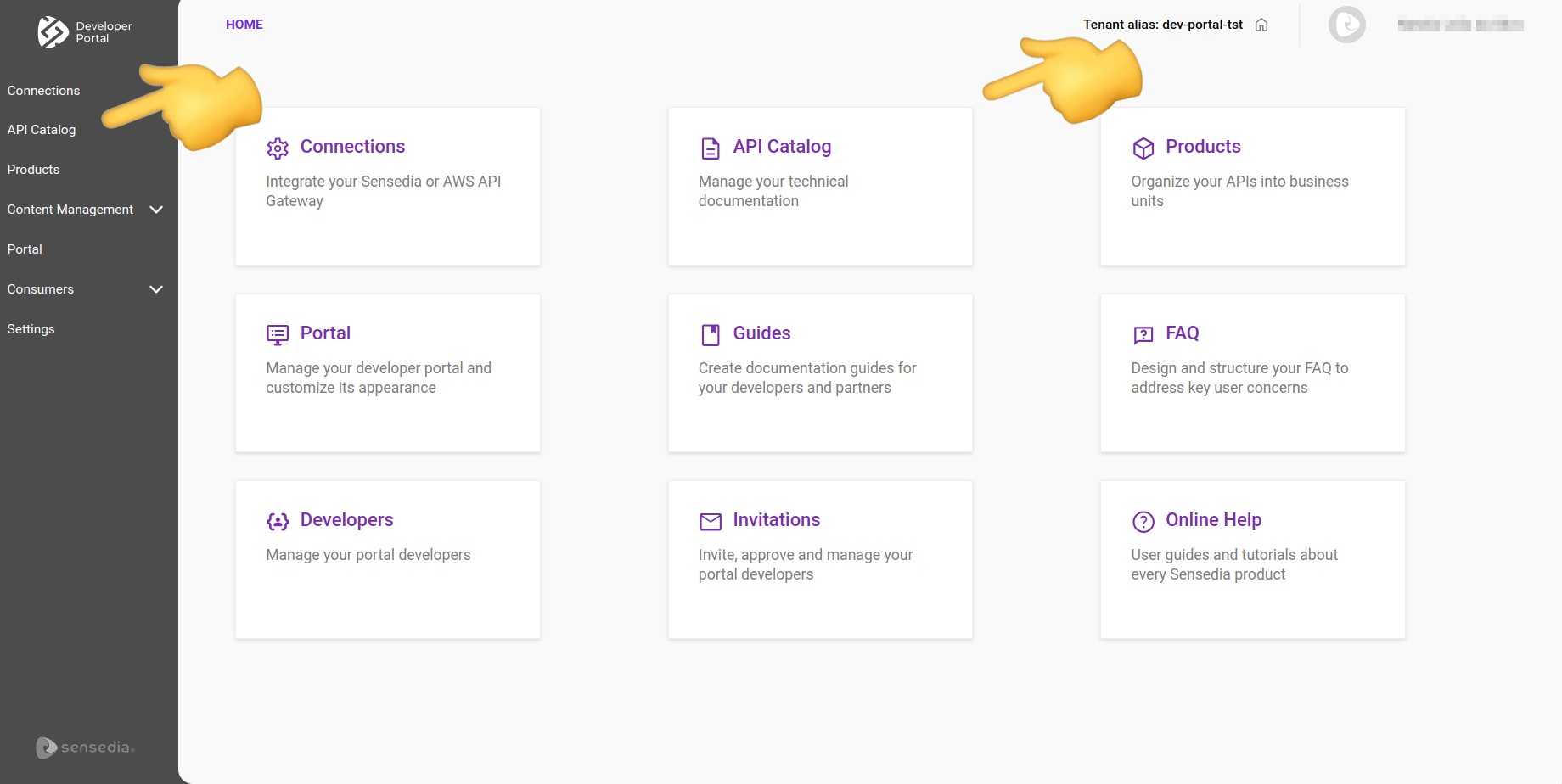Click the Sensedia logo at bottom left
The width and height of the screenshot is (1562, 784).
coord(85,748)
